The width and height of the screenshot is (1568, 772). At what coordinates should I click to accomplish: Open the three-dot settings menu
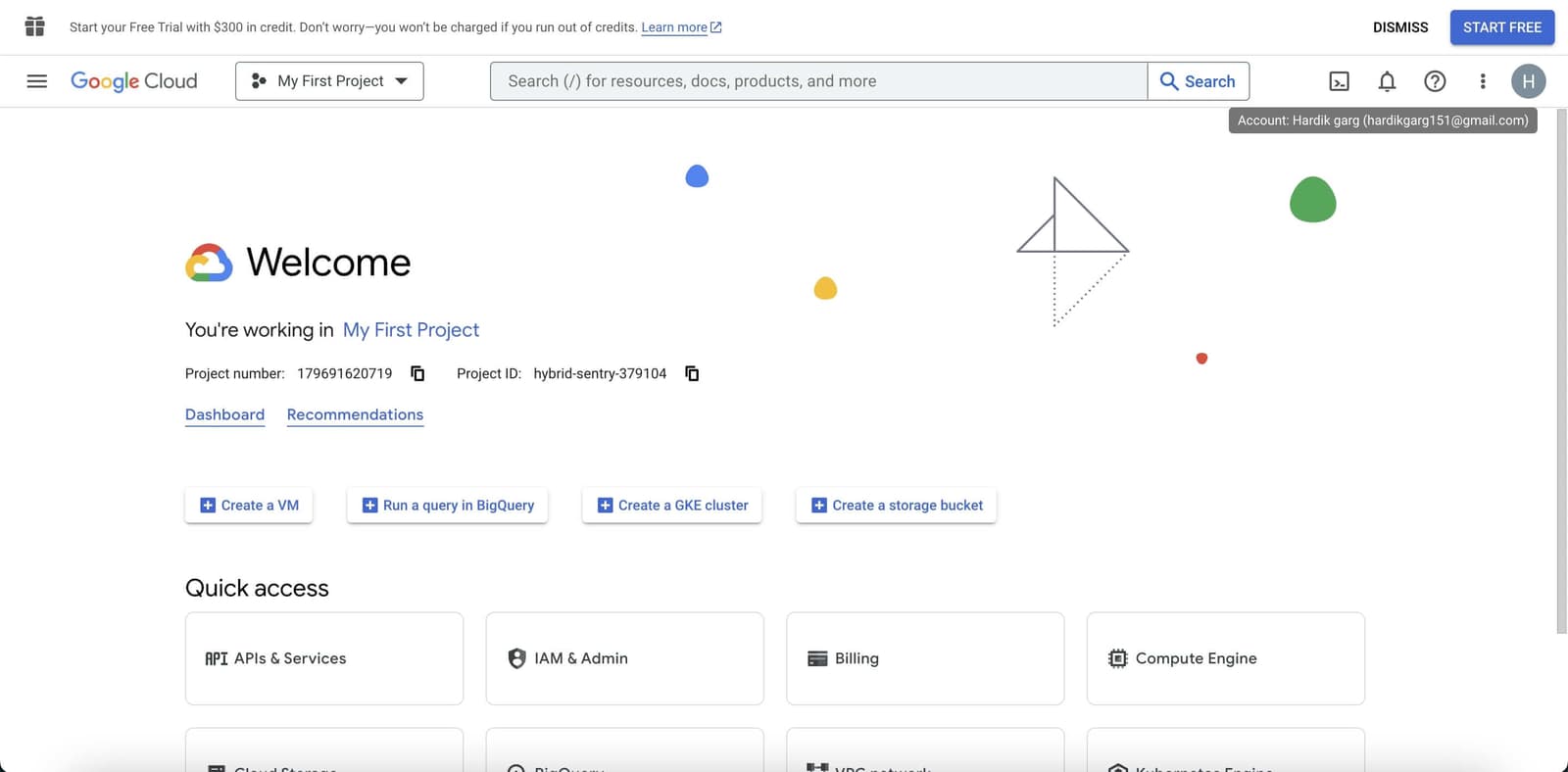[1483, 81]
